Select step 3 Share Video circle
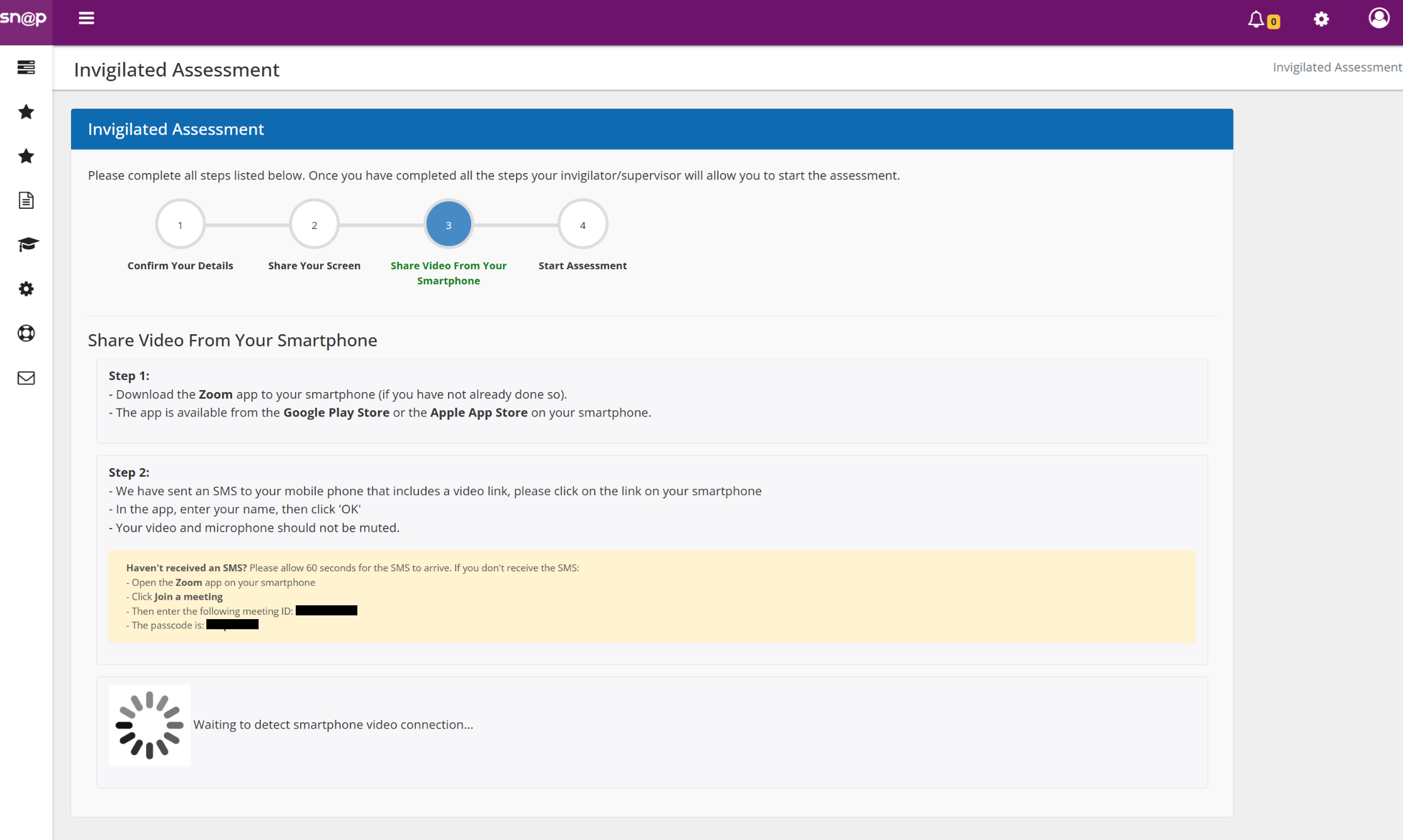1403x840 pixels. [448, 225]
